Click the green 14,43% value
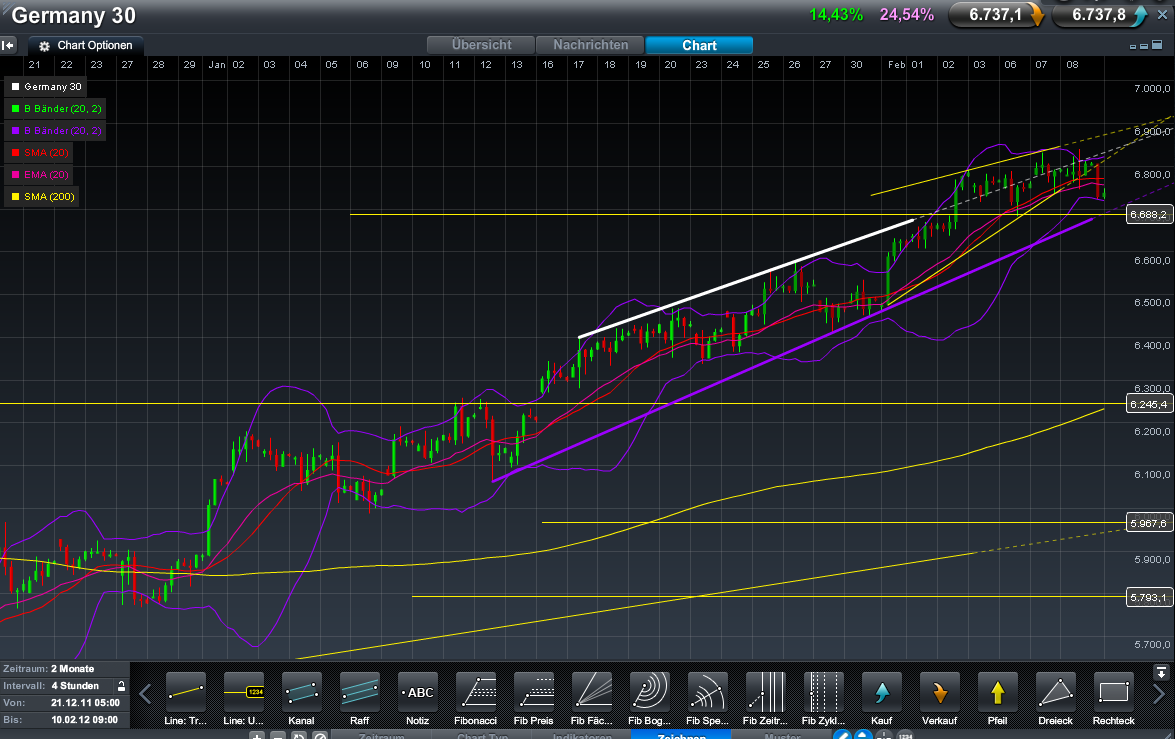 click(836, 15)
